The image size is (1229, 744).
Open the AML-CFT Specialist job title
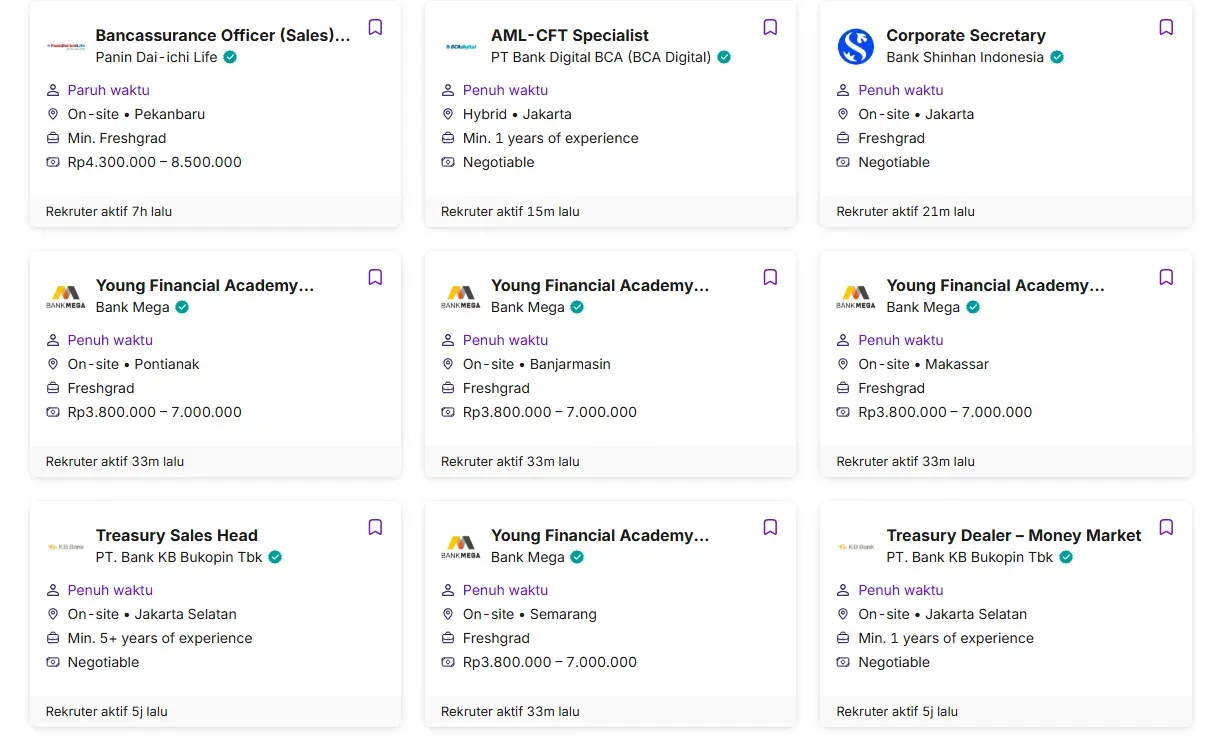[569, 35]
